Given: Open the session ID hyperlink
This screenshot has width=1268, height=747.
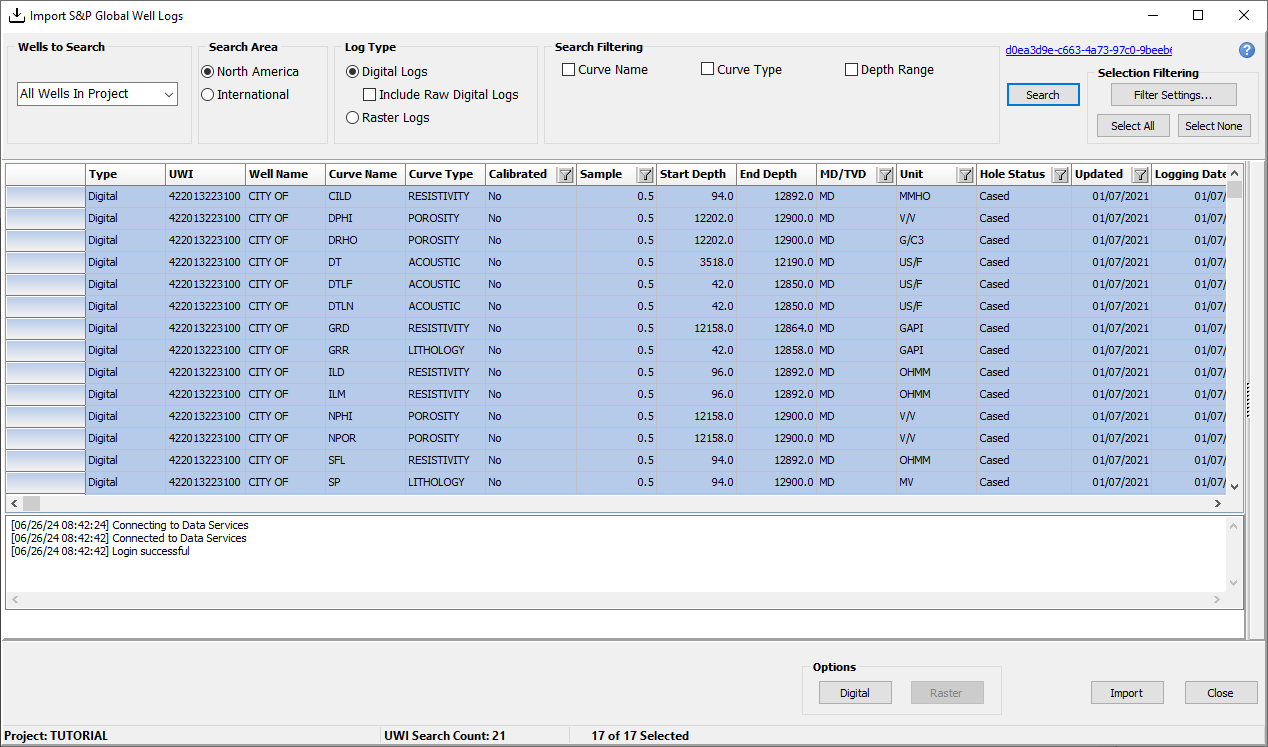Looking at the screenshot, I should (1088, 50).
